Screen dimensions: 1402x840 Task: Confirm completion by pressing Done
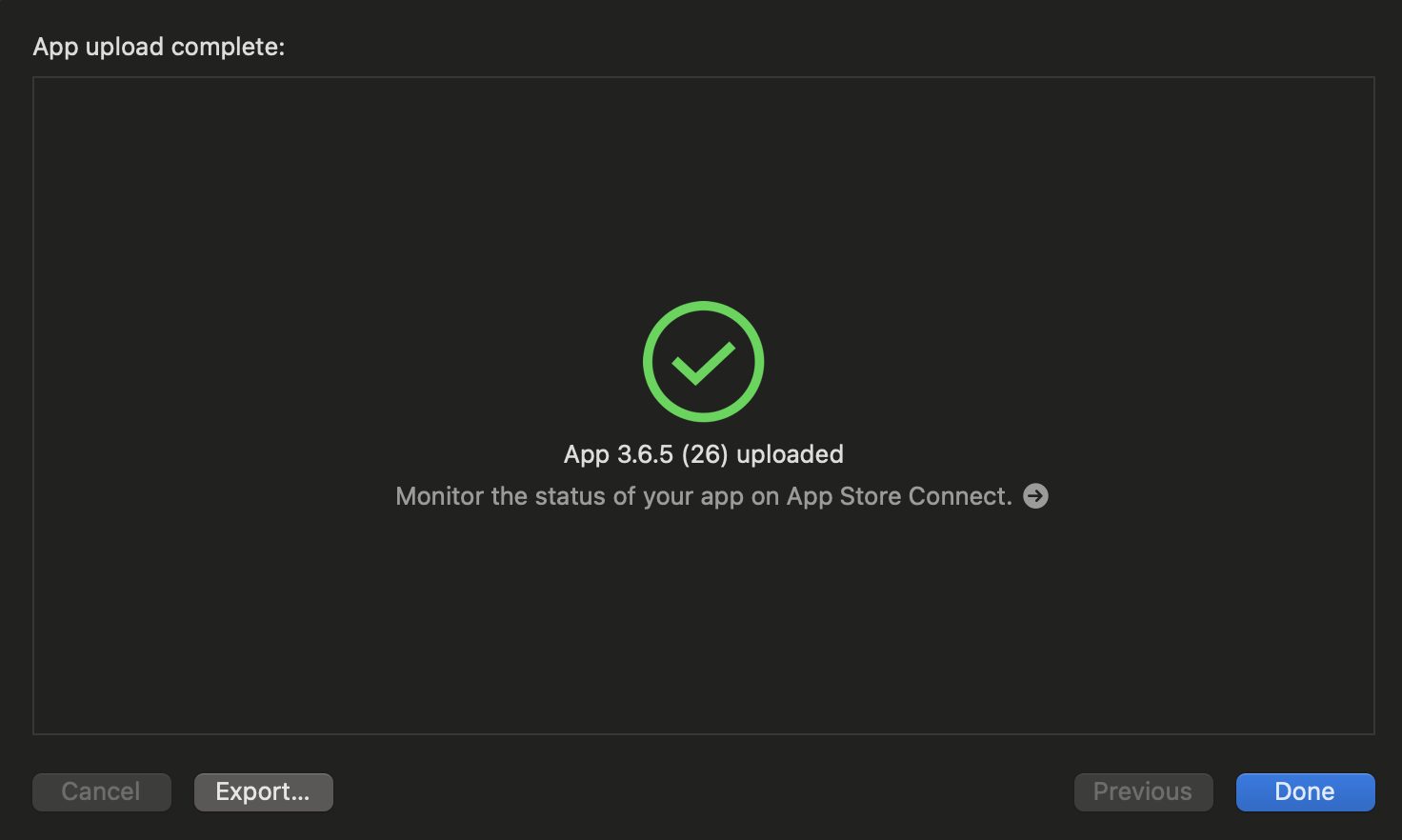pyautogui.click(x=1305, y=791)
